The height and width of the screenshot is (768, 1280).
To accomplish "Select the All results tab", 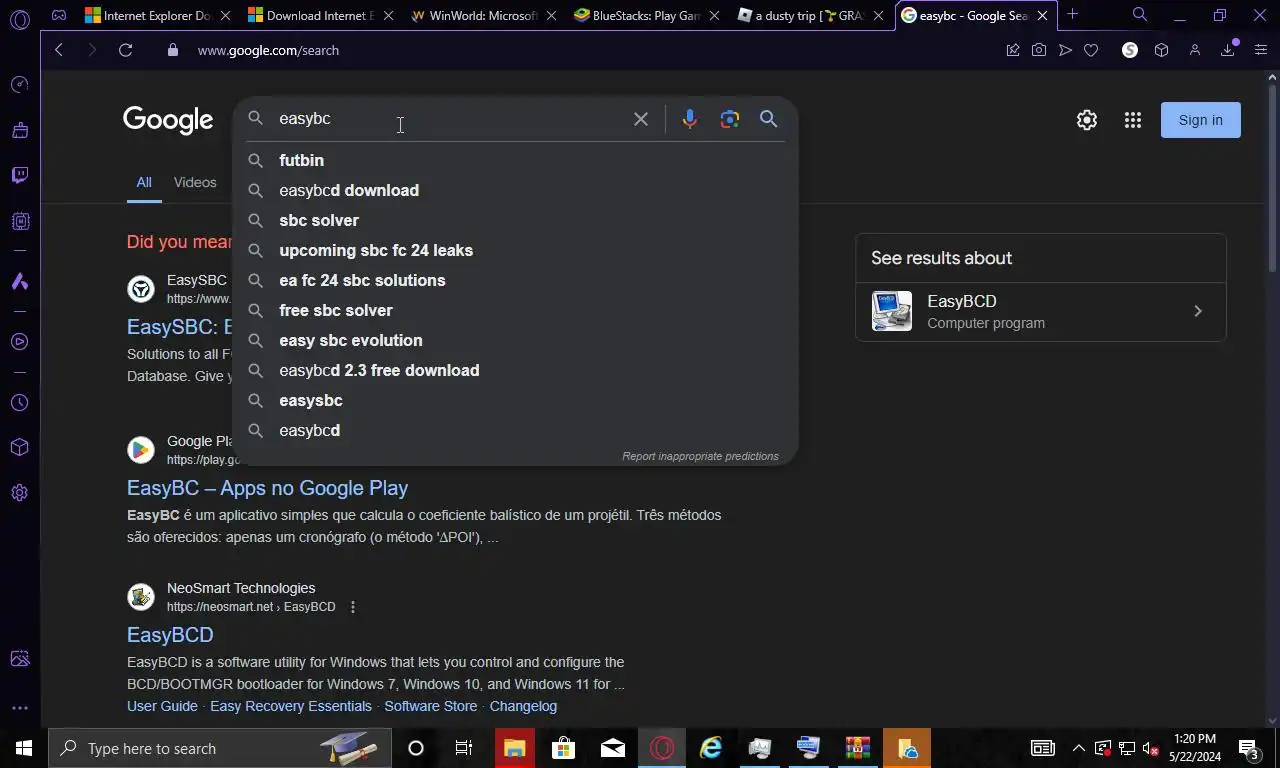I will [x=144, y=182].
